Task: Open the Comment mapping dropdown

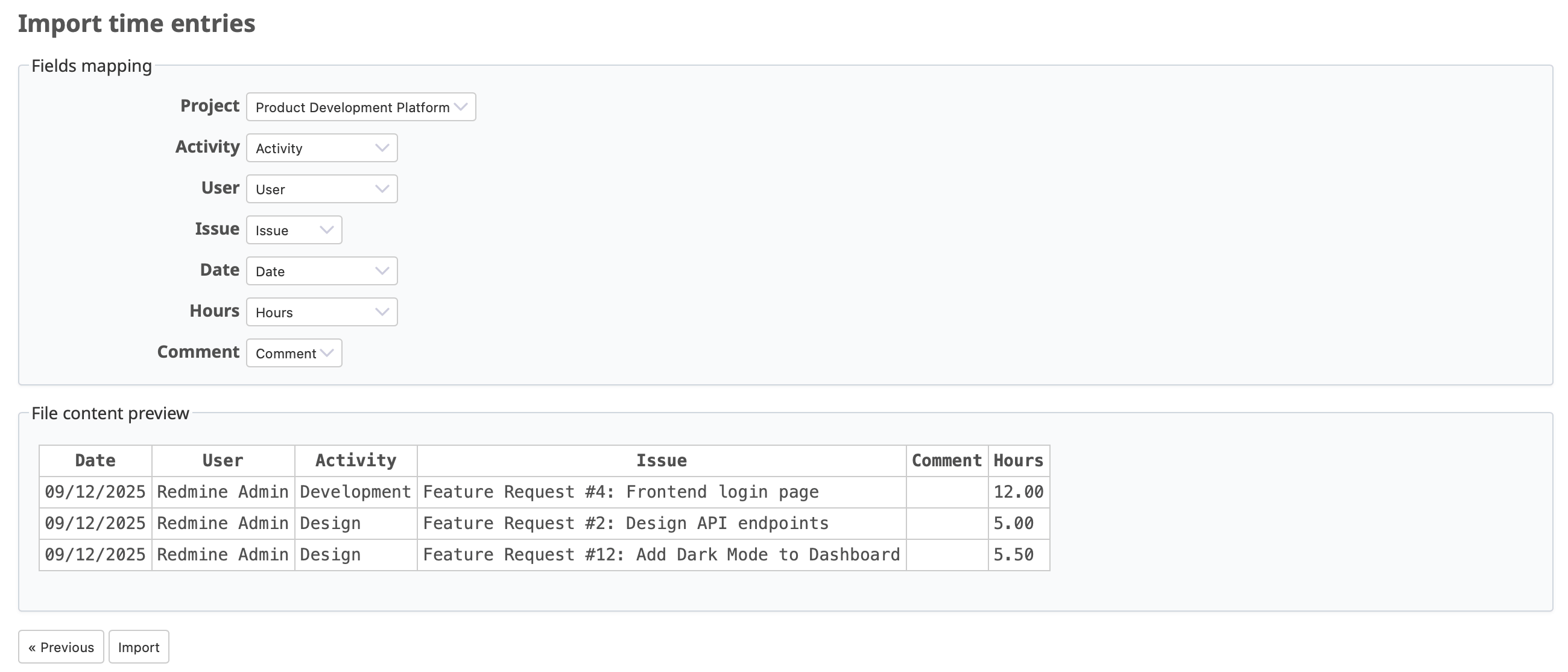Action: pyautogui.click(x=294, y=353)
